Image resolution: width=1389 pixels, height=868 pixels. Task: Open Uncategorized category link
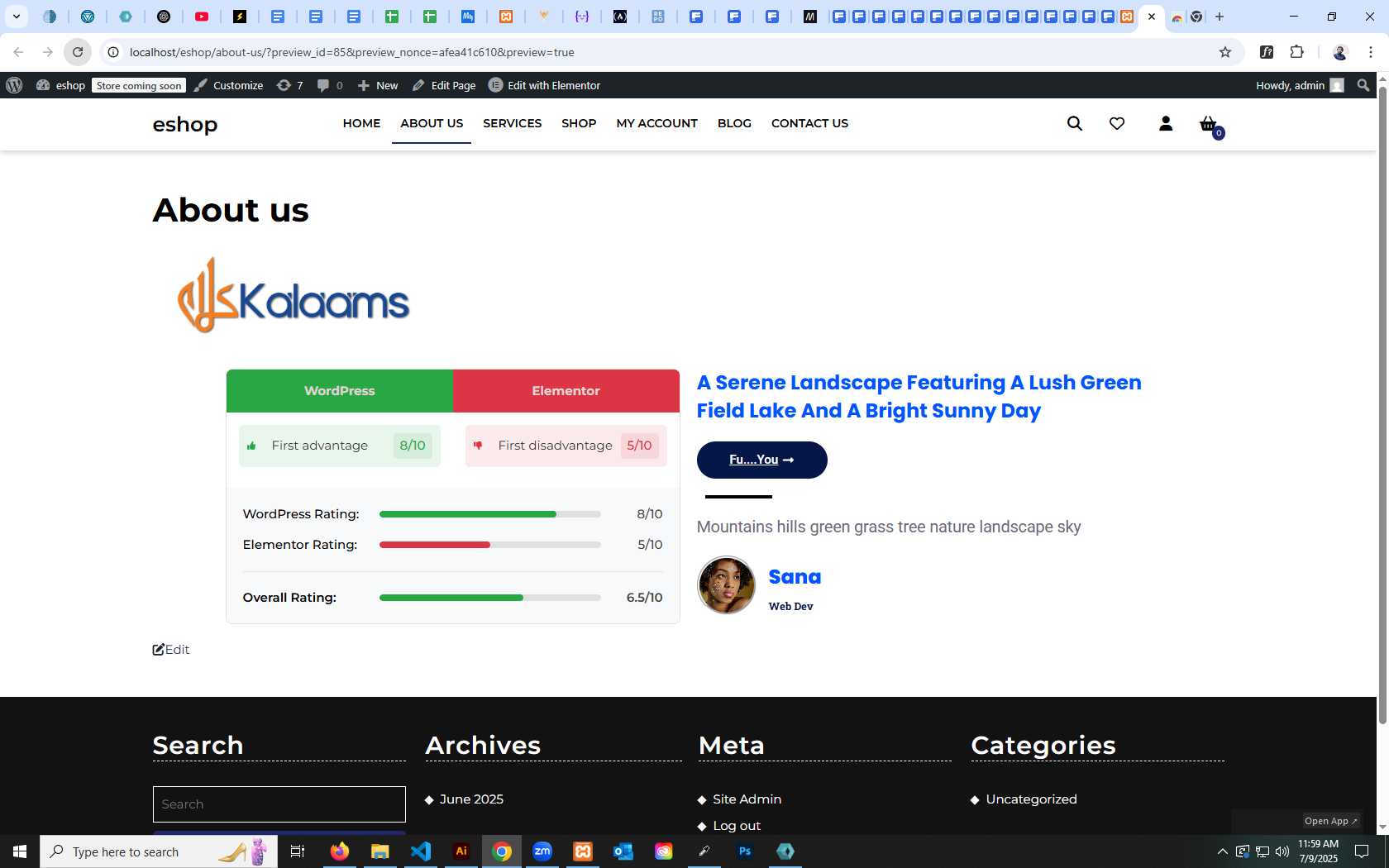coord(1032,799)
